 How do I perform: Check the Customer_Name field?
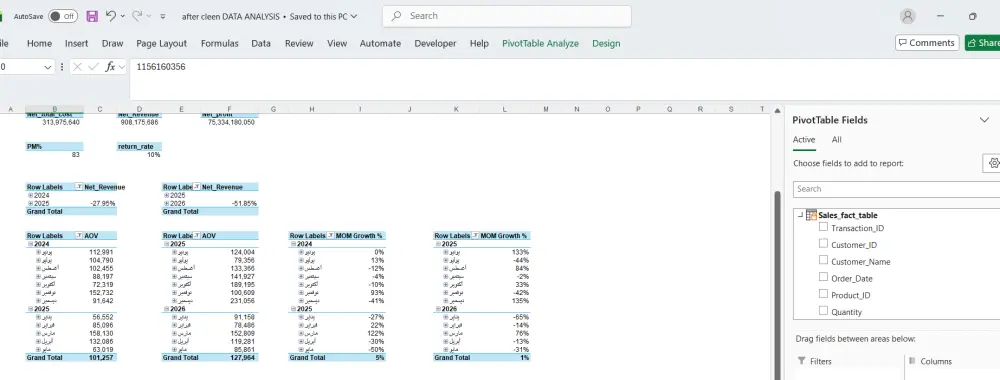coord(823,261)
